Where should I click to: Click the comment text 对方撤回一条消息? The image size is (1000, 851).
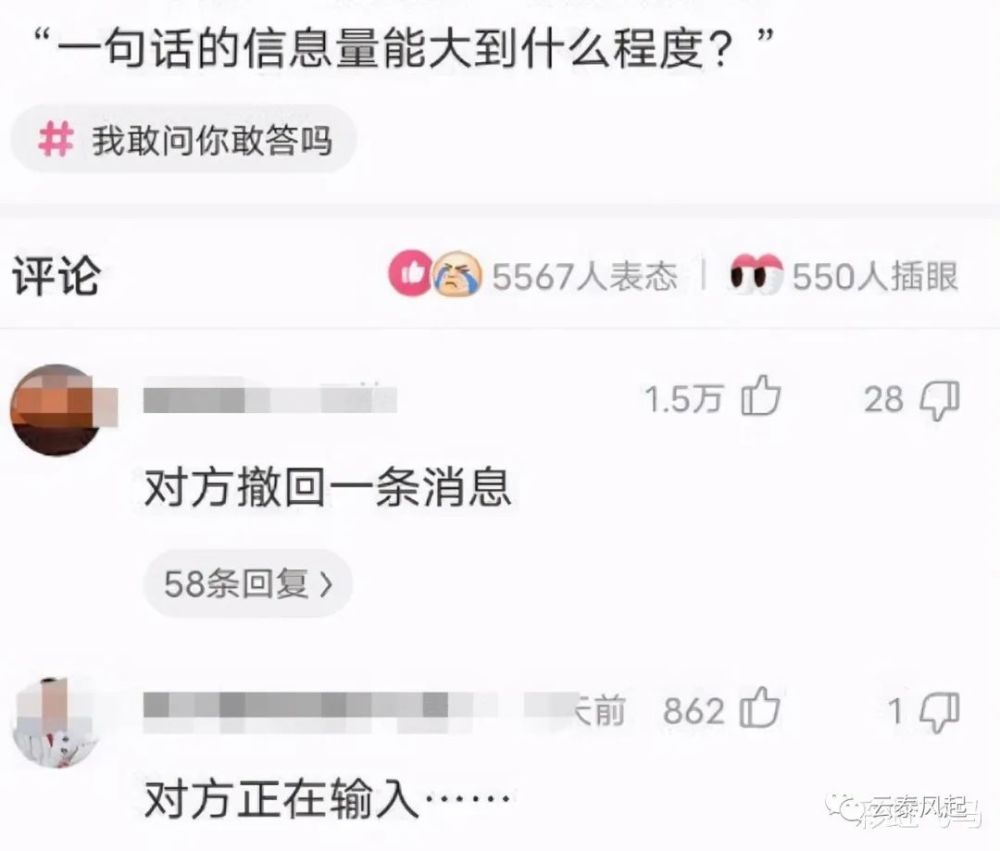coord(328,488)
